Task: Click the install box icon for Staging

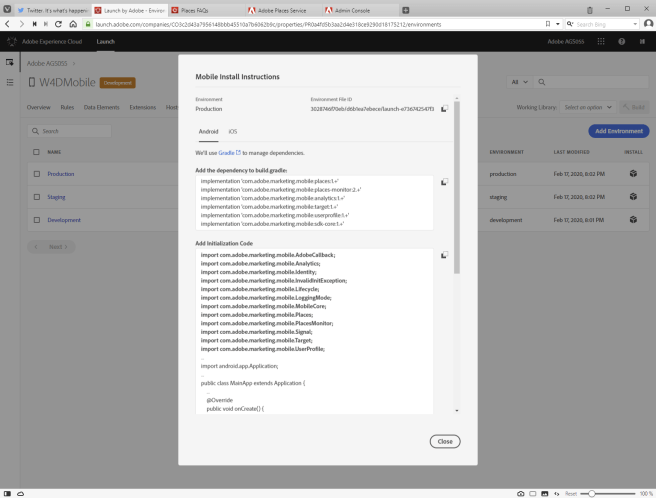Action: [x=632, y=197]
